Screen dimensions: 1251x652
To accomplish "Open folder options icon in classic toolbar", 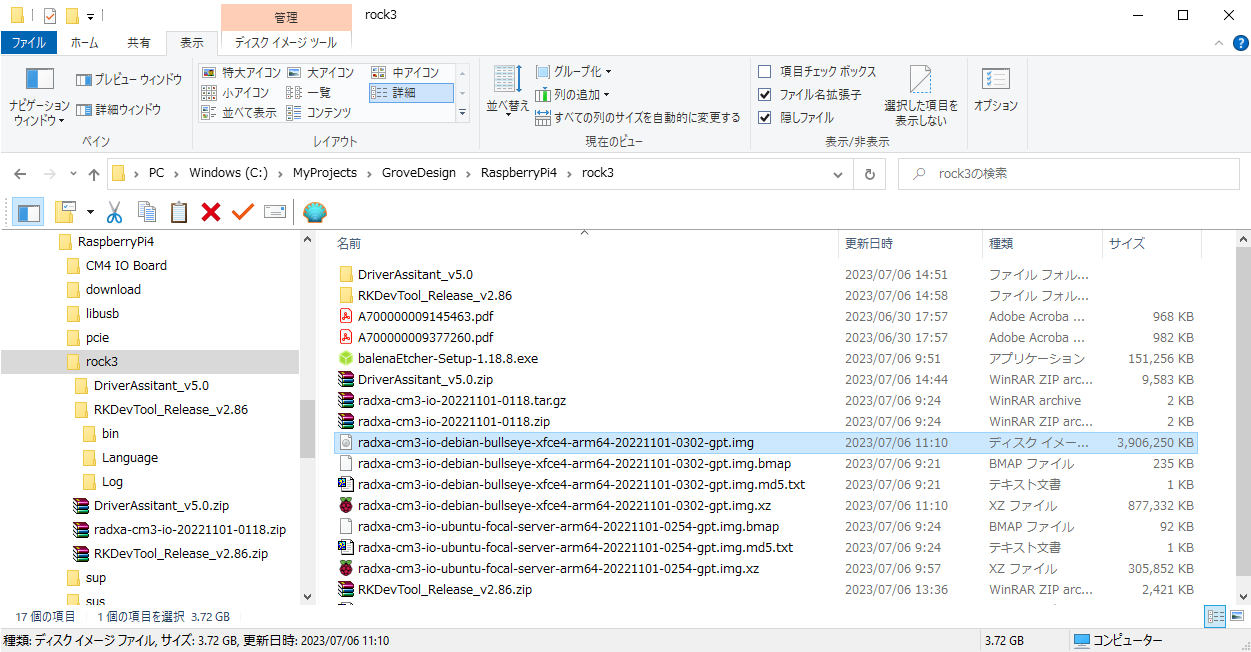I will 66,212.
